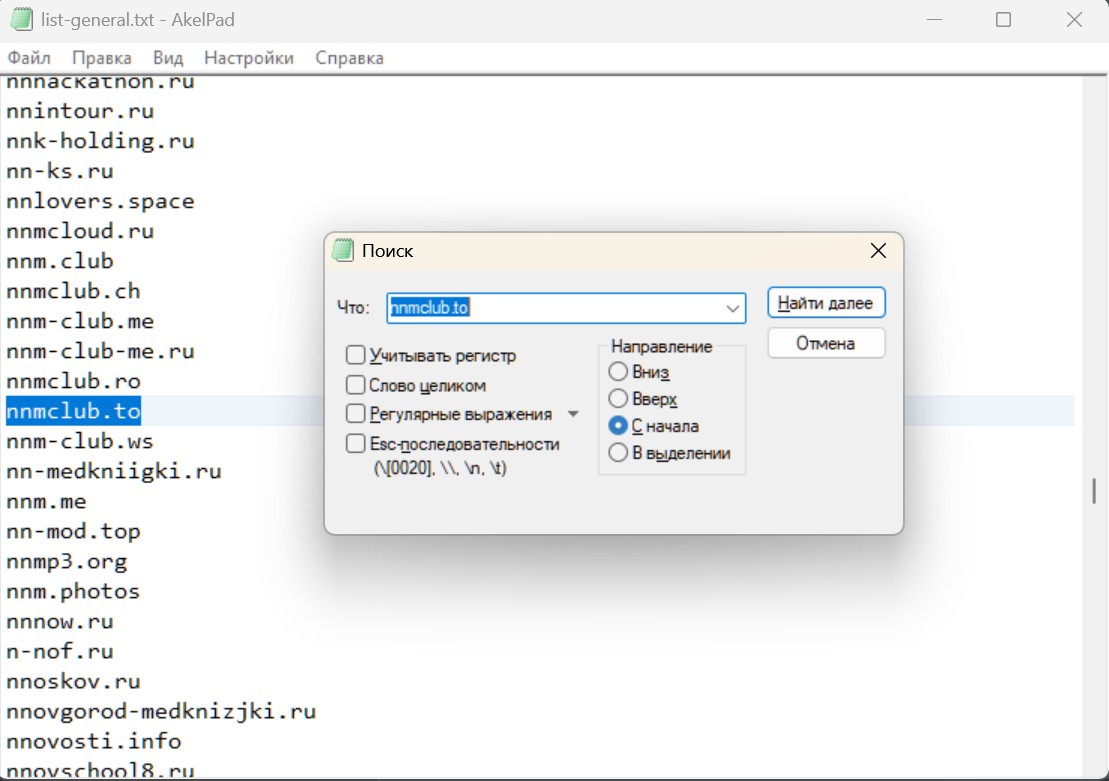This screenshot has width=1109, height=781.
Task: Select the В выделении radio button
Action: pyautogui.click(x=617, y=453)
